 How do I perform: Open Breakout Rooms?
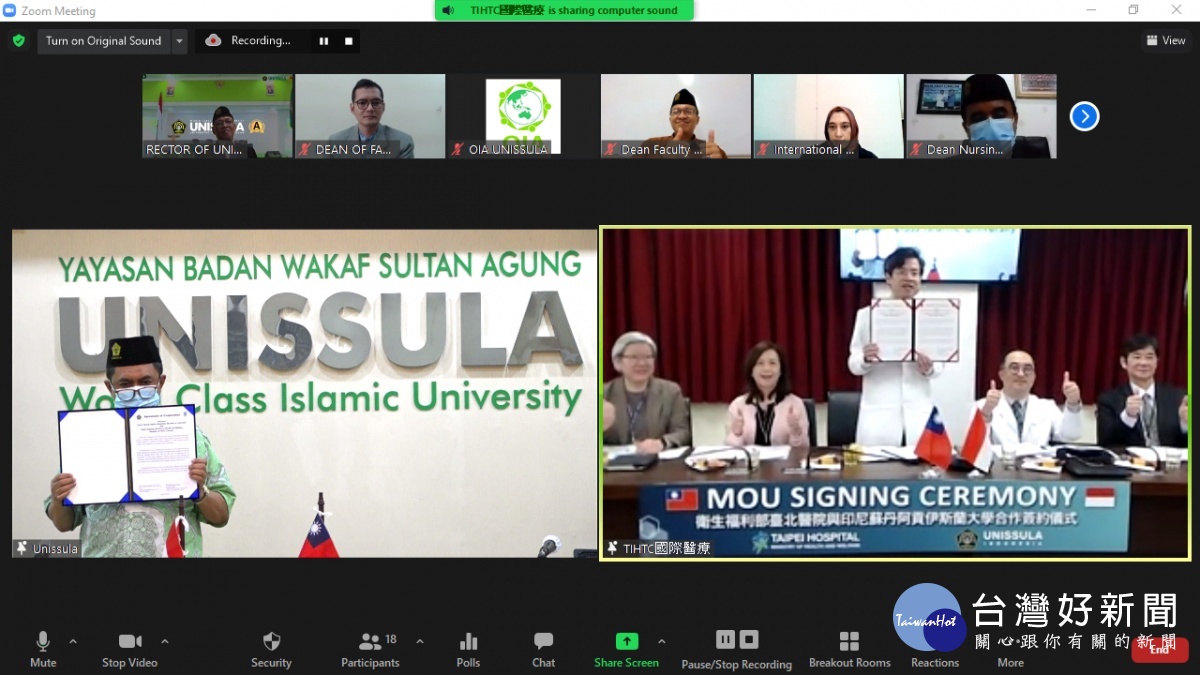(850, 650)
